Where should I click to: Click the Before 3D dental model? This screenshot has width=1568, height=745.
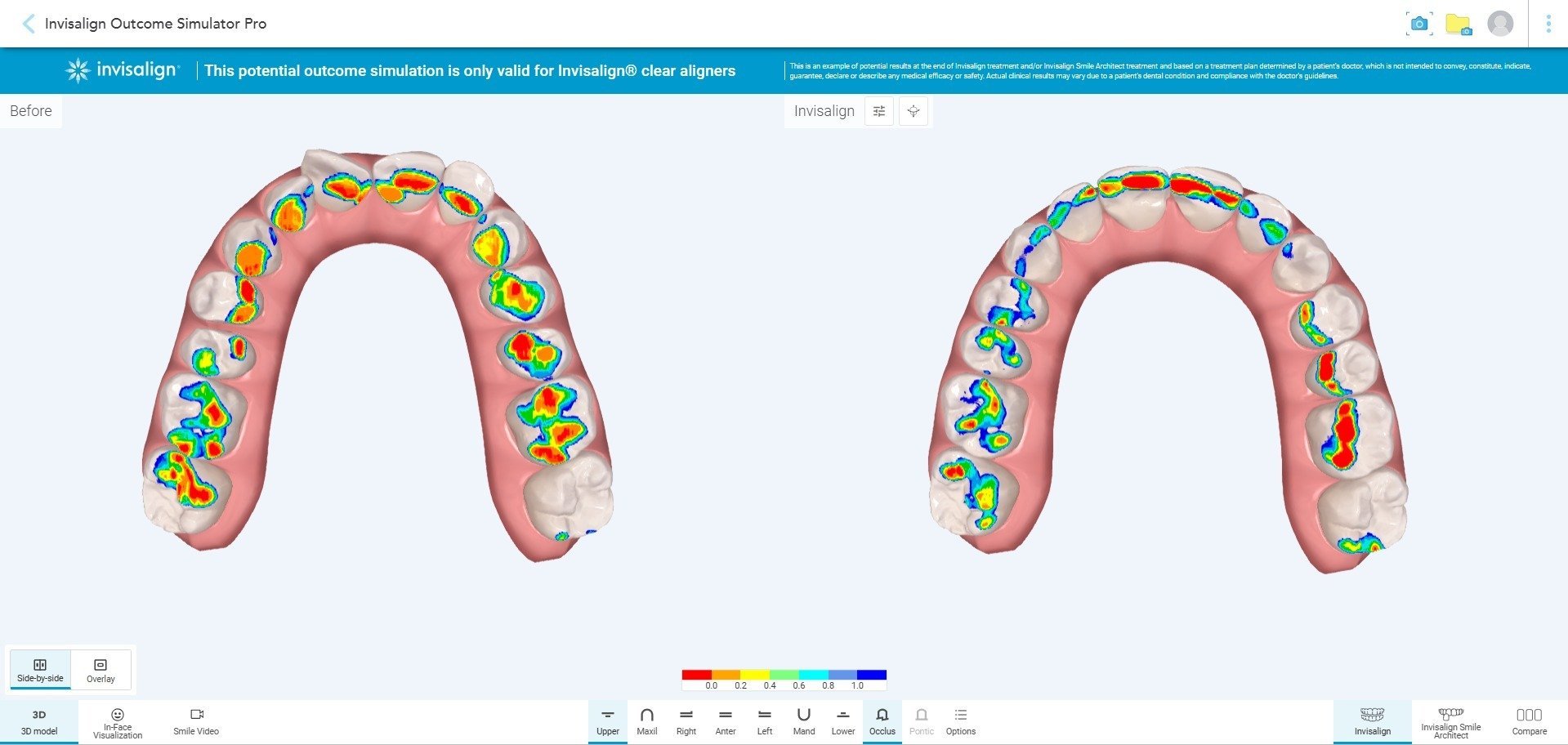pos(377,357)
